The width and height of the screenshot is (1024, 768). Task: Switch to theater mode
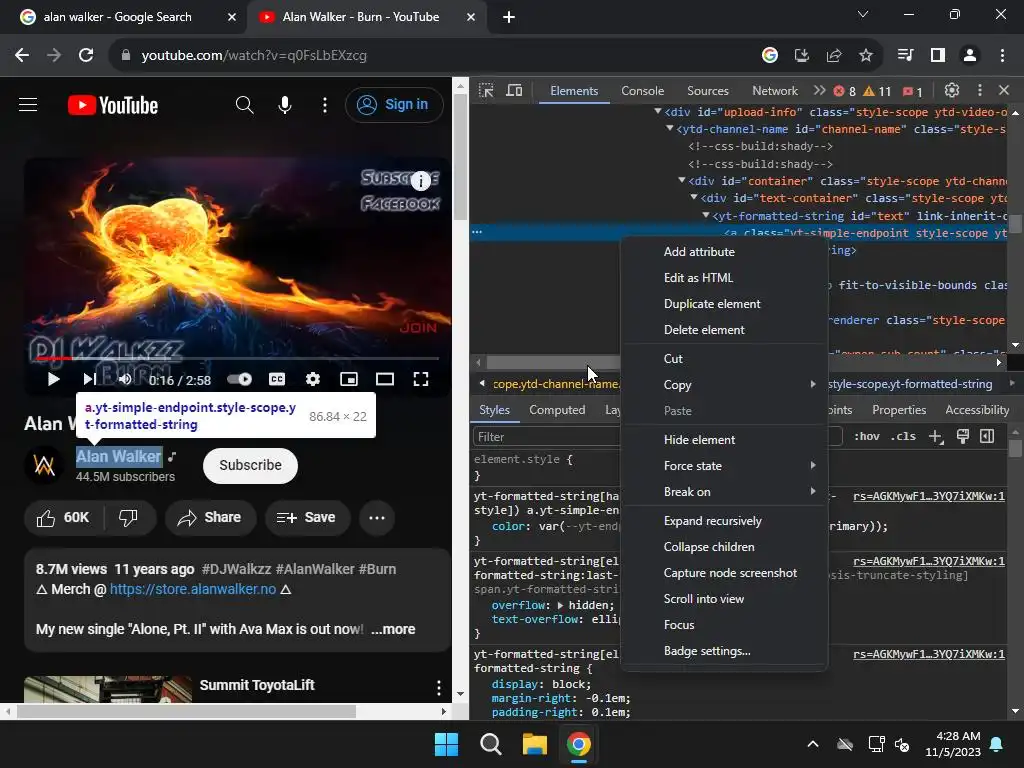(x=385, y=379)
